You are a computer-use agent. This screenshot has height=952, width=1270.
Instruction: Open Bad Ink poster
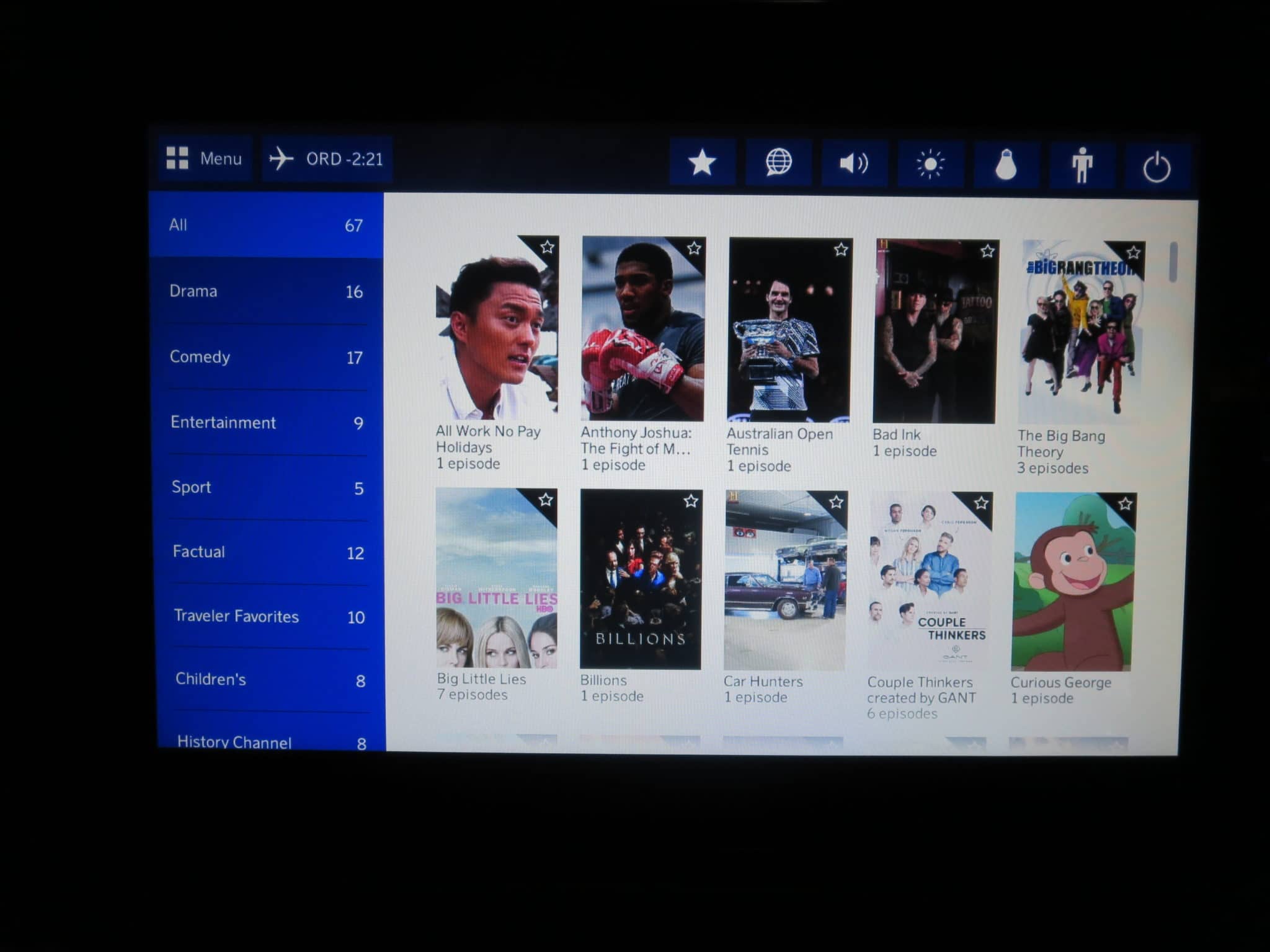pyautogui.click(x=936, y=331)
